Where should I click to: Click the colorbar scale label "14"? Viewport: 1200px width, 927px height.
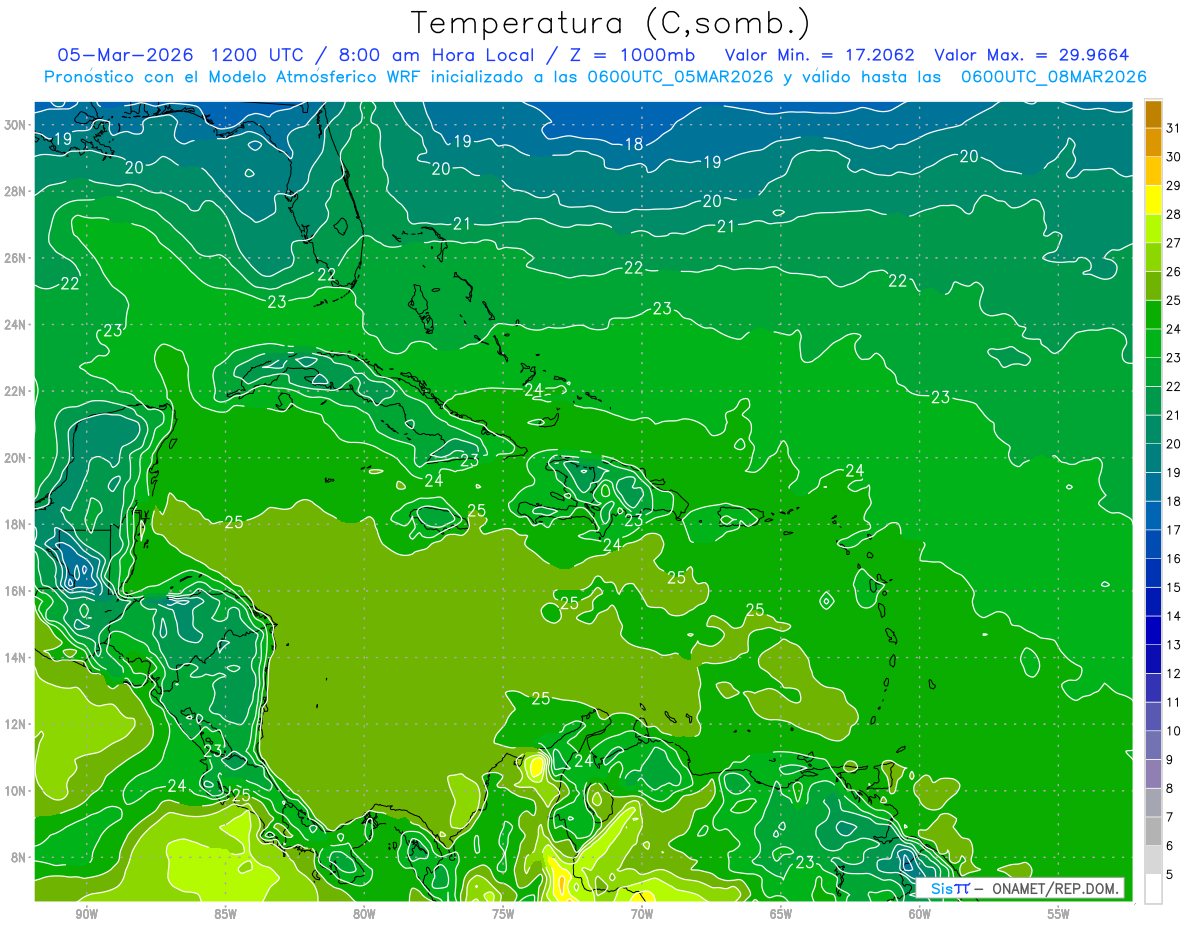click(1174, 616)
